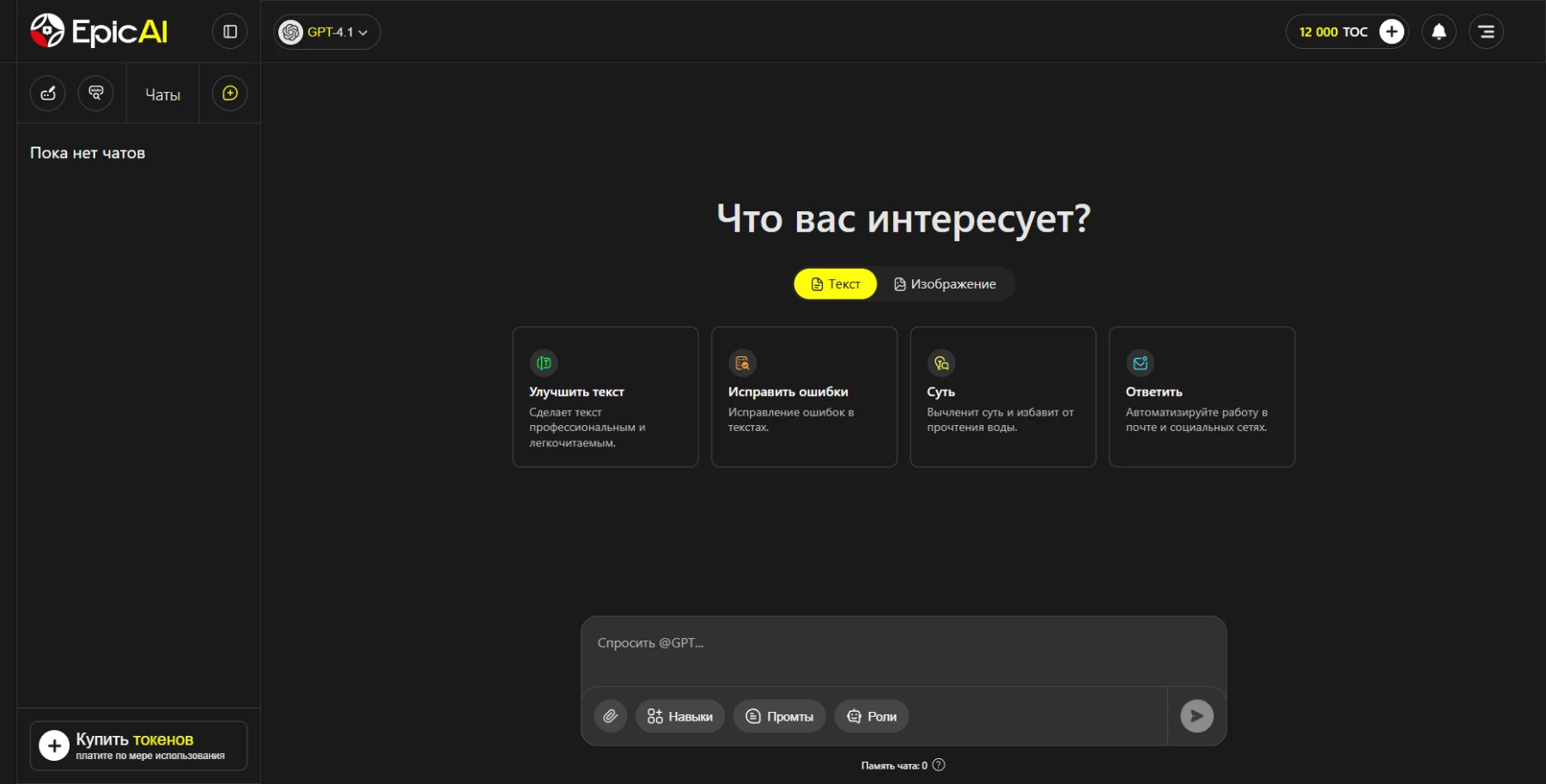The width and height of the screenshot is (1546, 784).
Task: Open the menu via the hamburger icon top-right
Action: pos(1487,32)
